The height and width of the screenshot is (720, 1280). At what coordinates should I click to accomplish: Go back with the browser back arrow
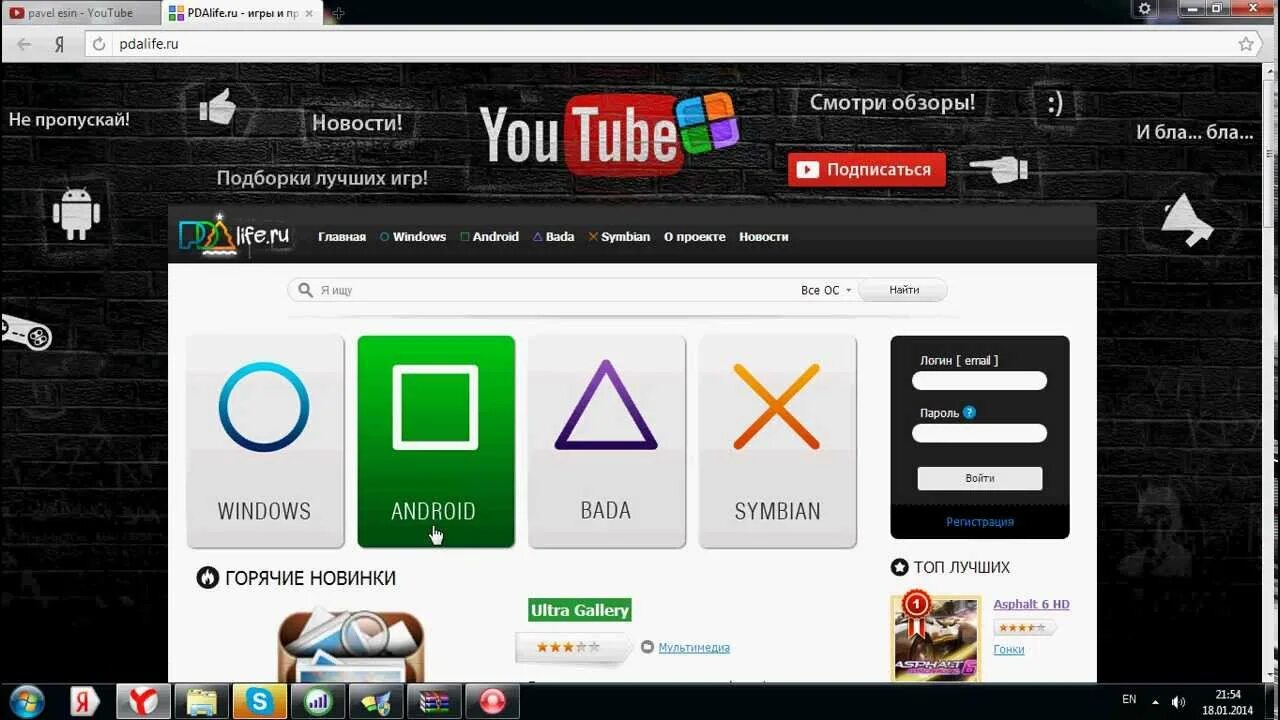(x=25, y=44)
